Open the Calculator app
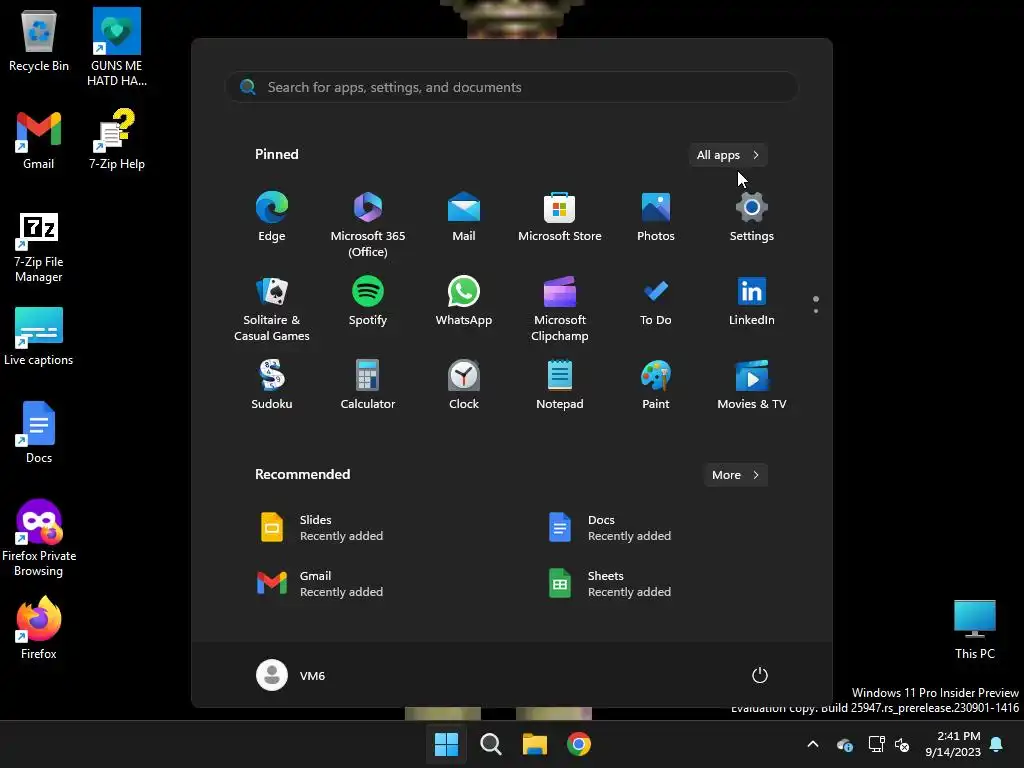 click(x=368, y=385)
